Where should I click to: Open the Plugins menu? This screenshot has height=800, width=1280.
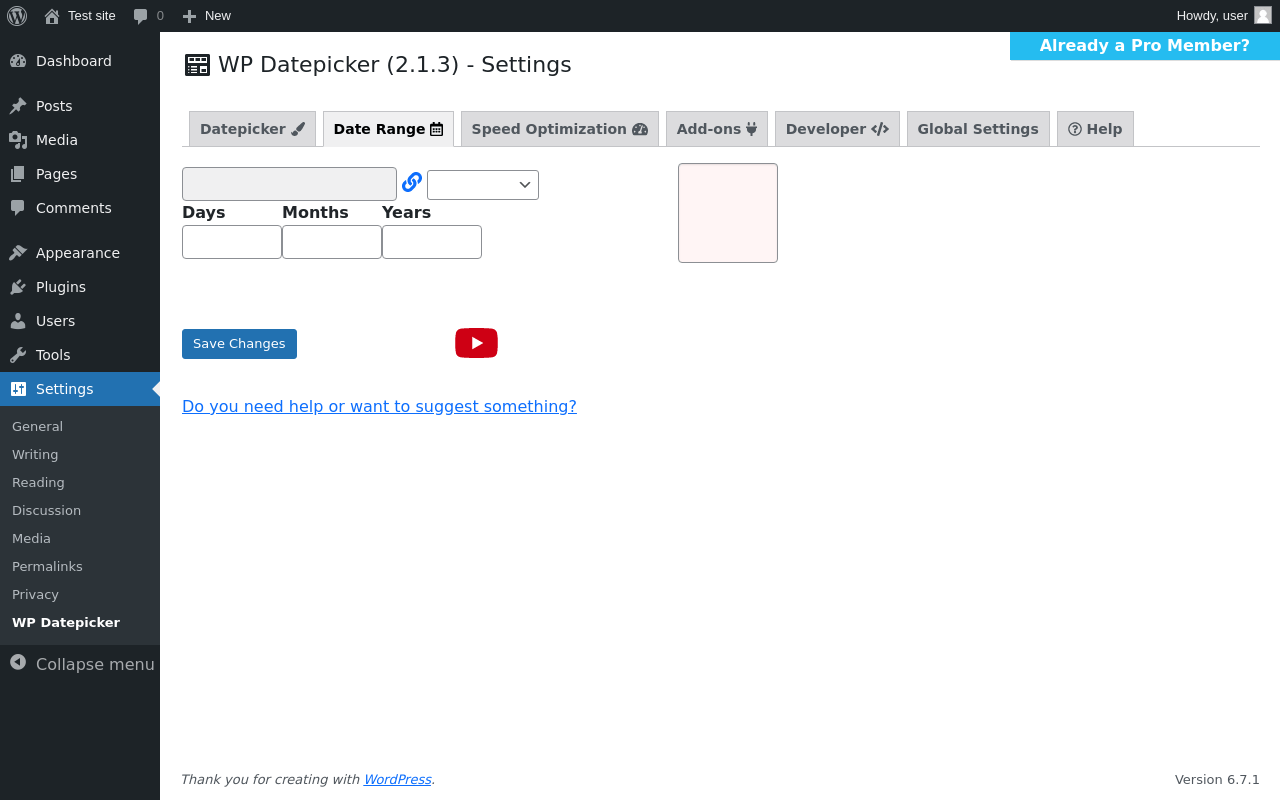(80, 287)
